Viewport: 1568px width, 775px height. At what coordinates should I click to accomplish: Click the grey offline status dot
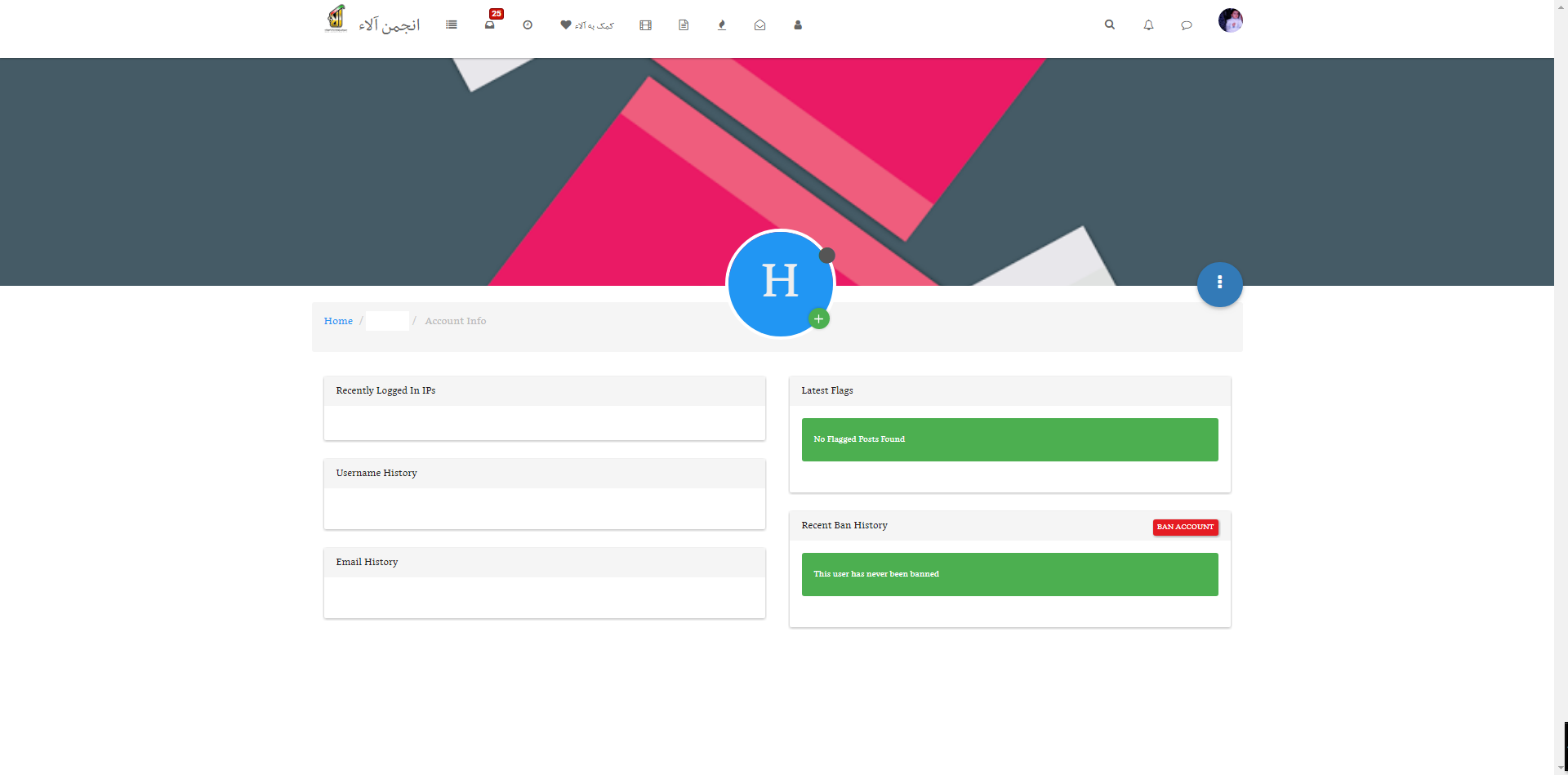(827, 256)
